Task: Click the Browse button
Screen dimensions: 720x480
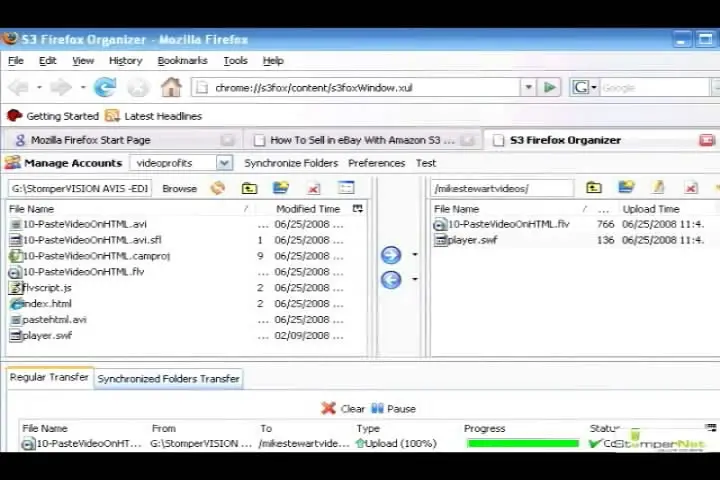Action: click(x=180, y=188)
